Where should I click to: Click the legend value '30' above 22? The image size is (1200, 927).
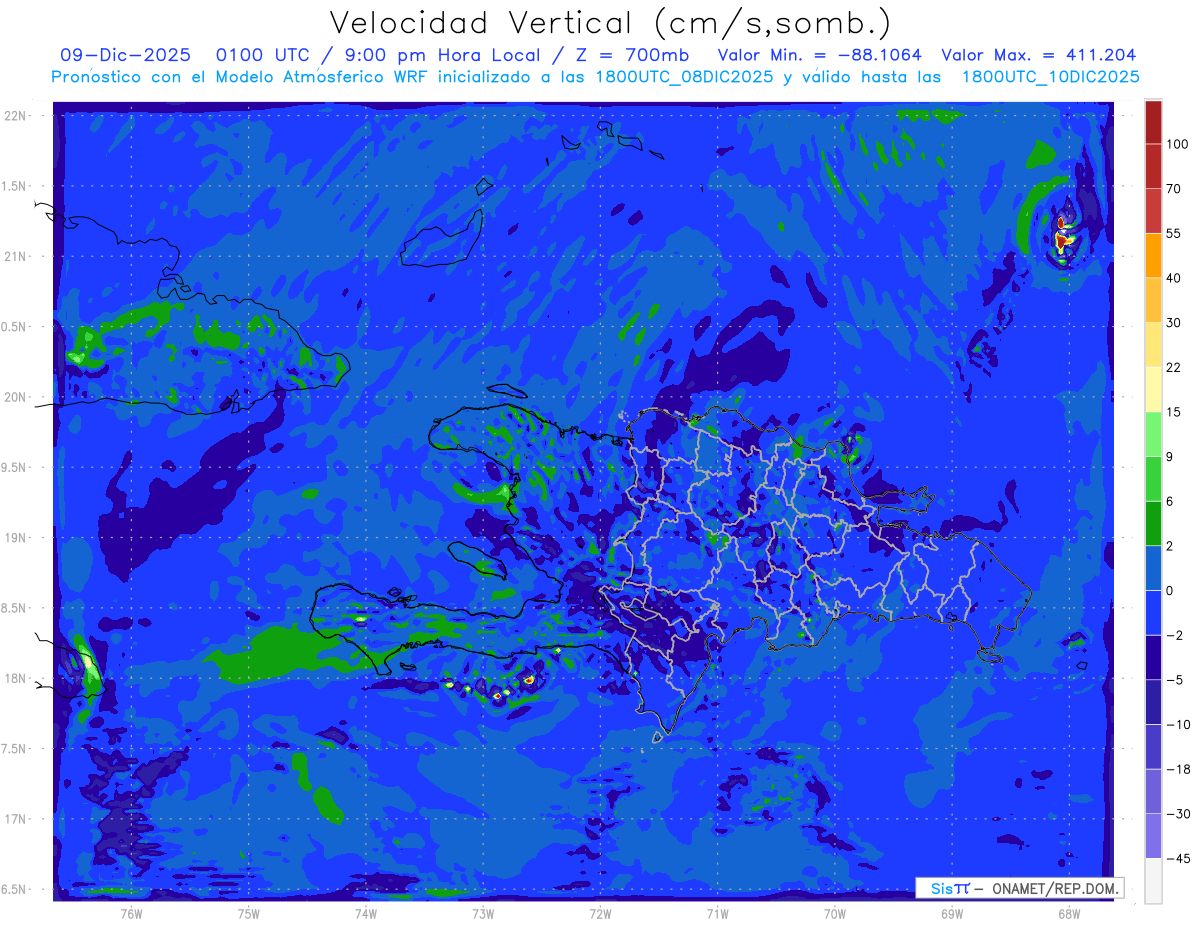tap(1173, 323)
